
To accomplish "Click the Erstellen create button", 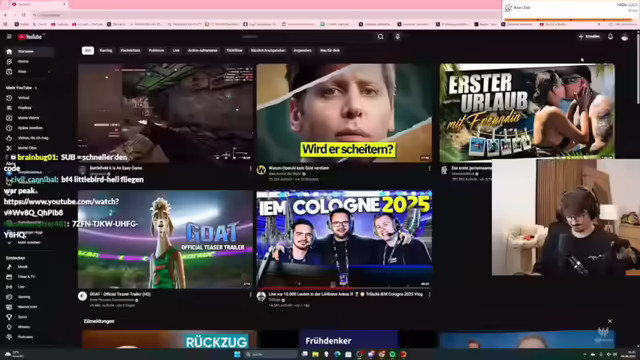I will (589, 37).
